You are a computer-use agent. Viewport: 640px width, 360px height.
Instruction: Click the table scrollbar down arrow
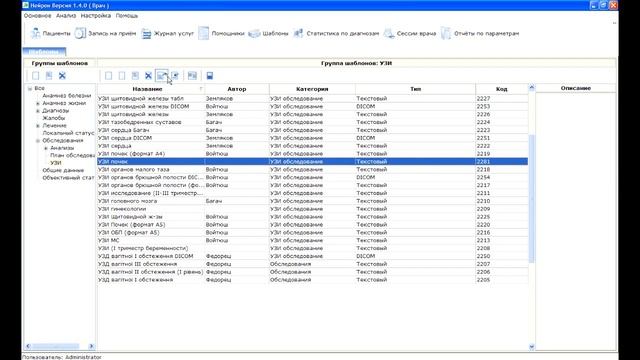pos(531,347)
